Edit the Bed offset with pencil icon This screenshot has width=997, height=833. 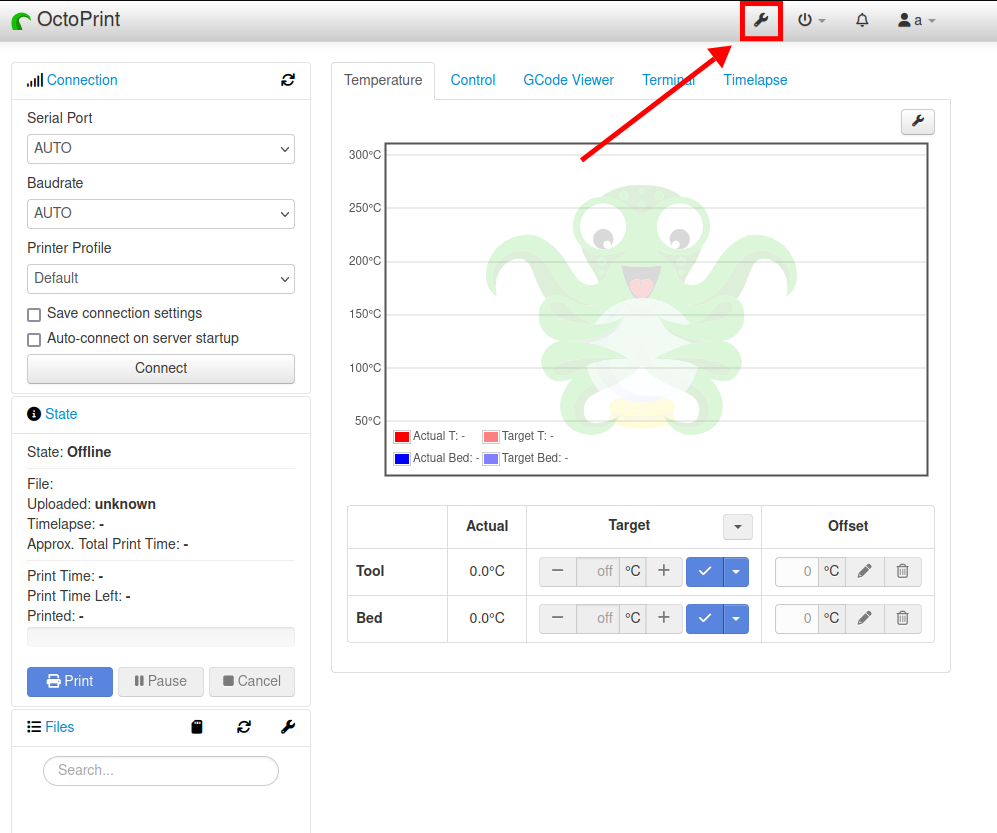point(864,619)
